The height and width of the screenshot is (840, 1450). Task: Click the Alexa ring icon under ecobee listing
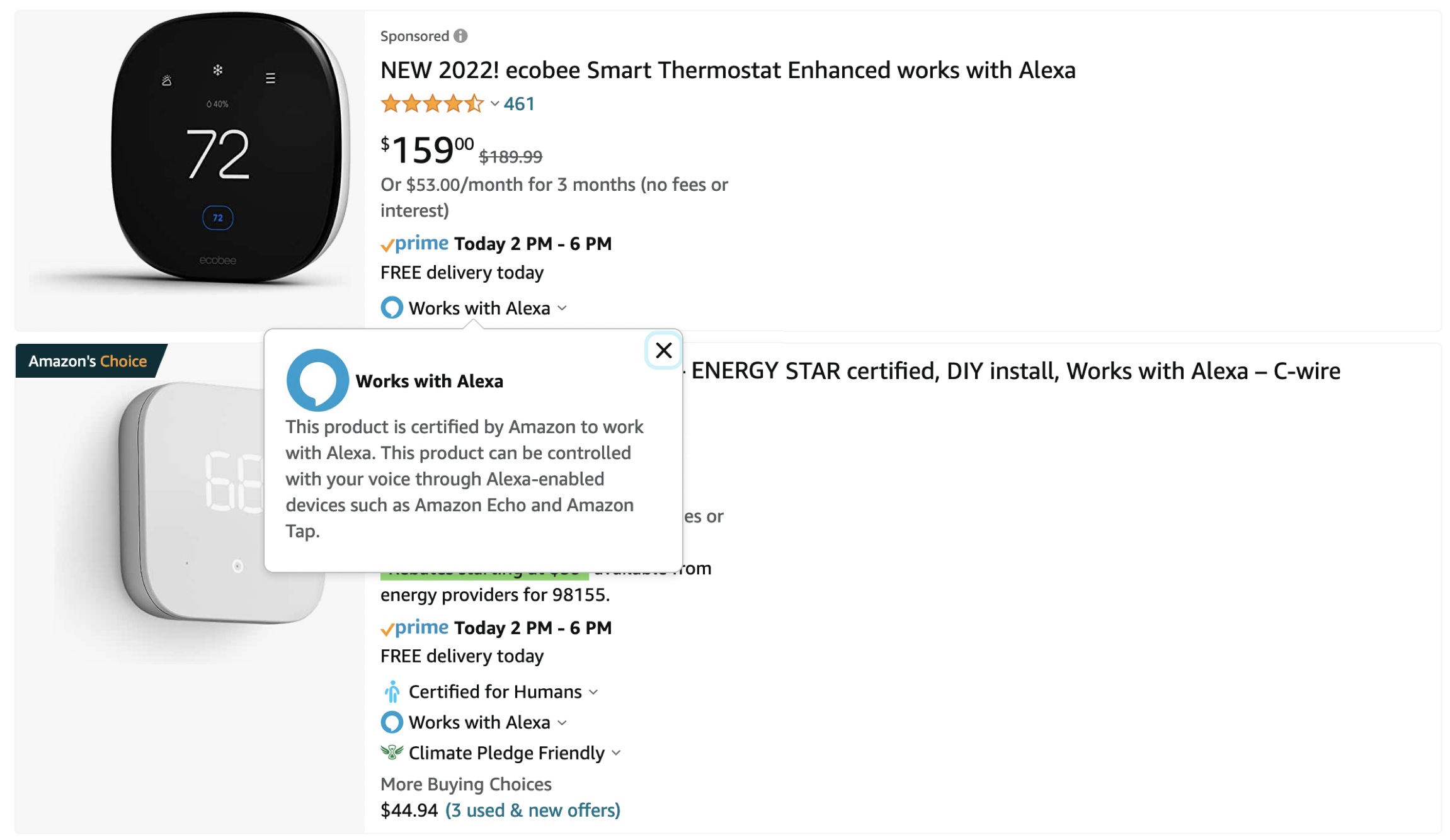click(x=392, y=308)
